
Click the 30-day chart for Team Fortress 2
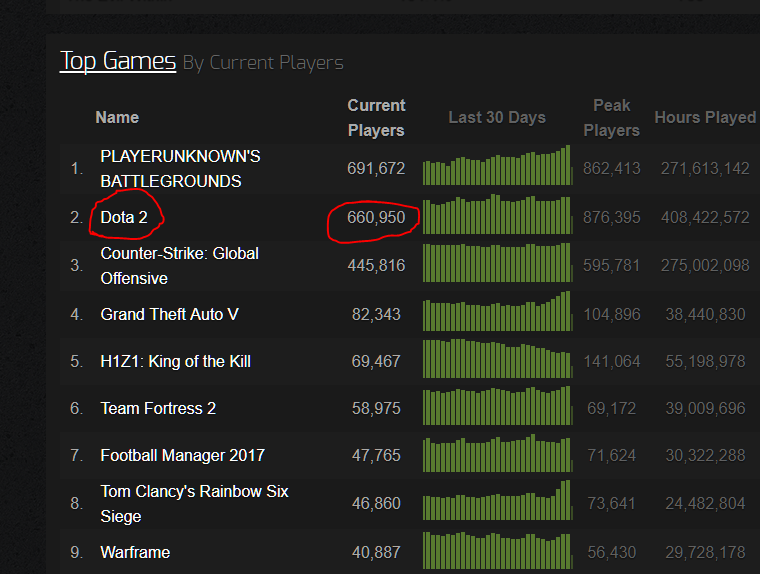tap(498, 405)
